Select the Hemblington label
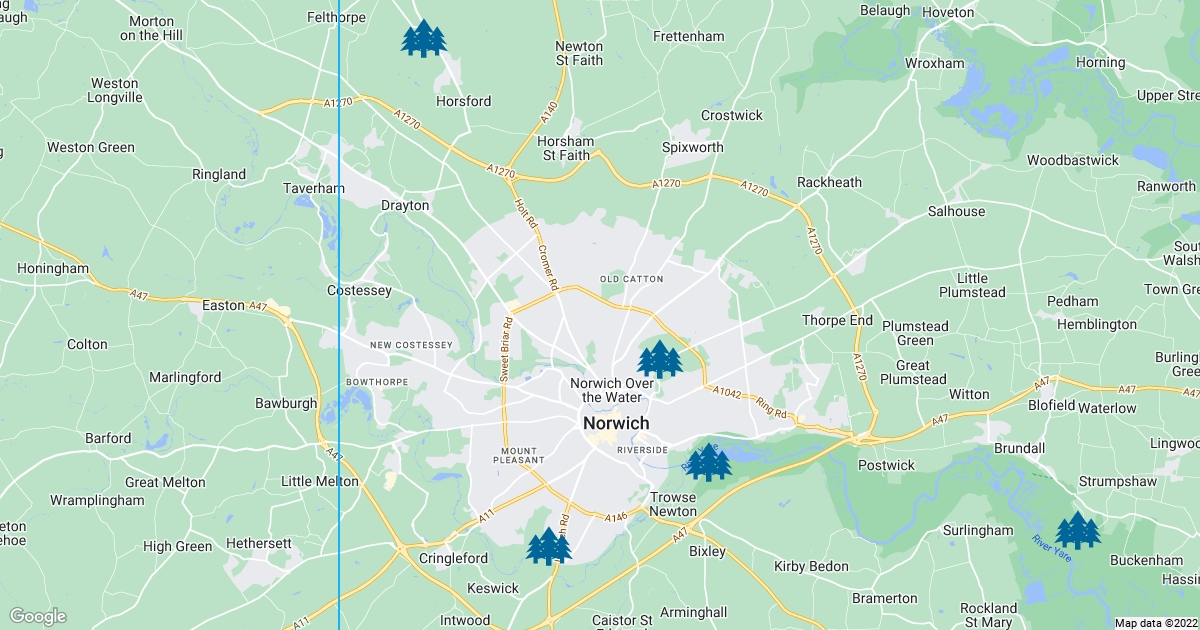The image size is (1200, 630). point(1096,324)
